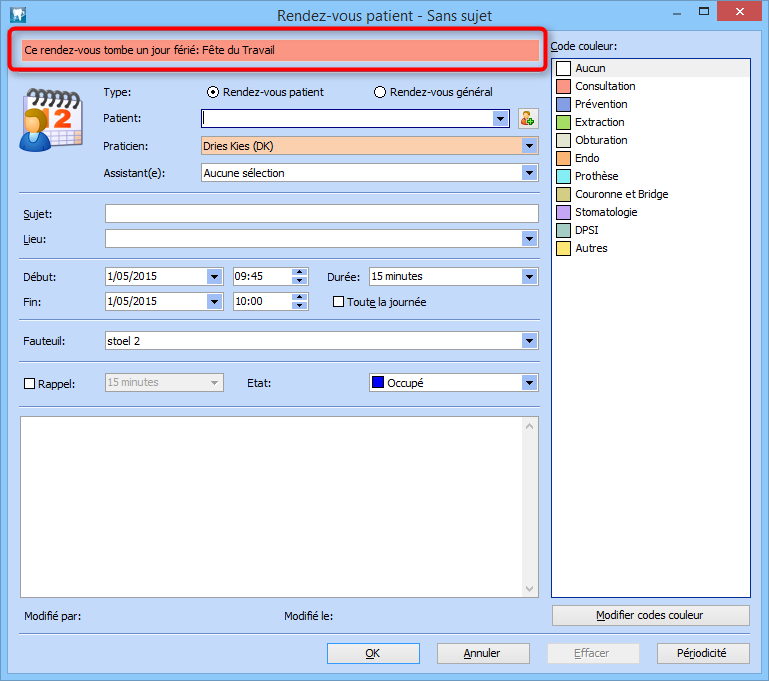769x681 pixels.
Task: Open the Patient dropdown arrow
Action: point(500,119)
